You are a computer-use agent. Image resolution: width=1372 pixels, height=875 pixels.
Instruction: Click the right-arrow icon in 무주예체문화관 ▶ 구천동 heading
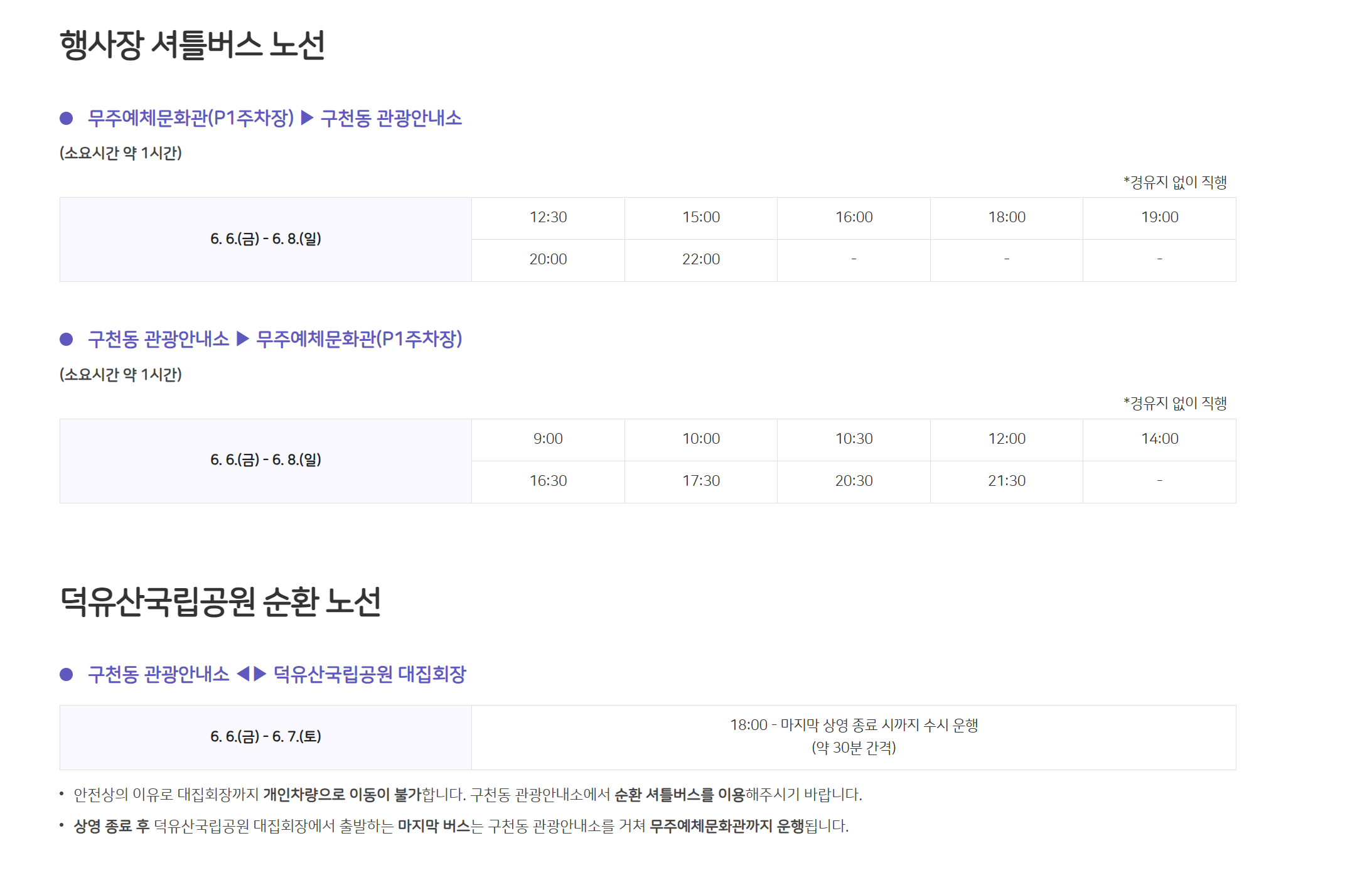[x=307, y=118]
